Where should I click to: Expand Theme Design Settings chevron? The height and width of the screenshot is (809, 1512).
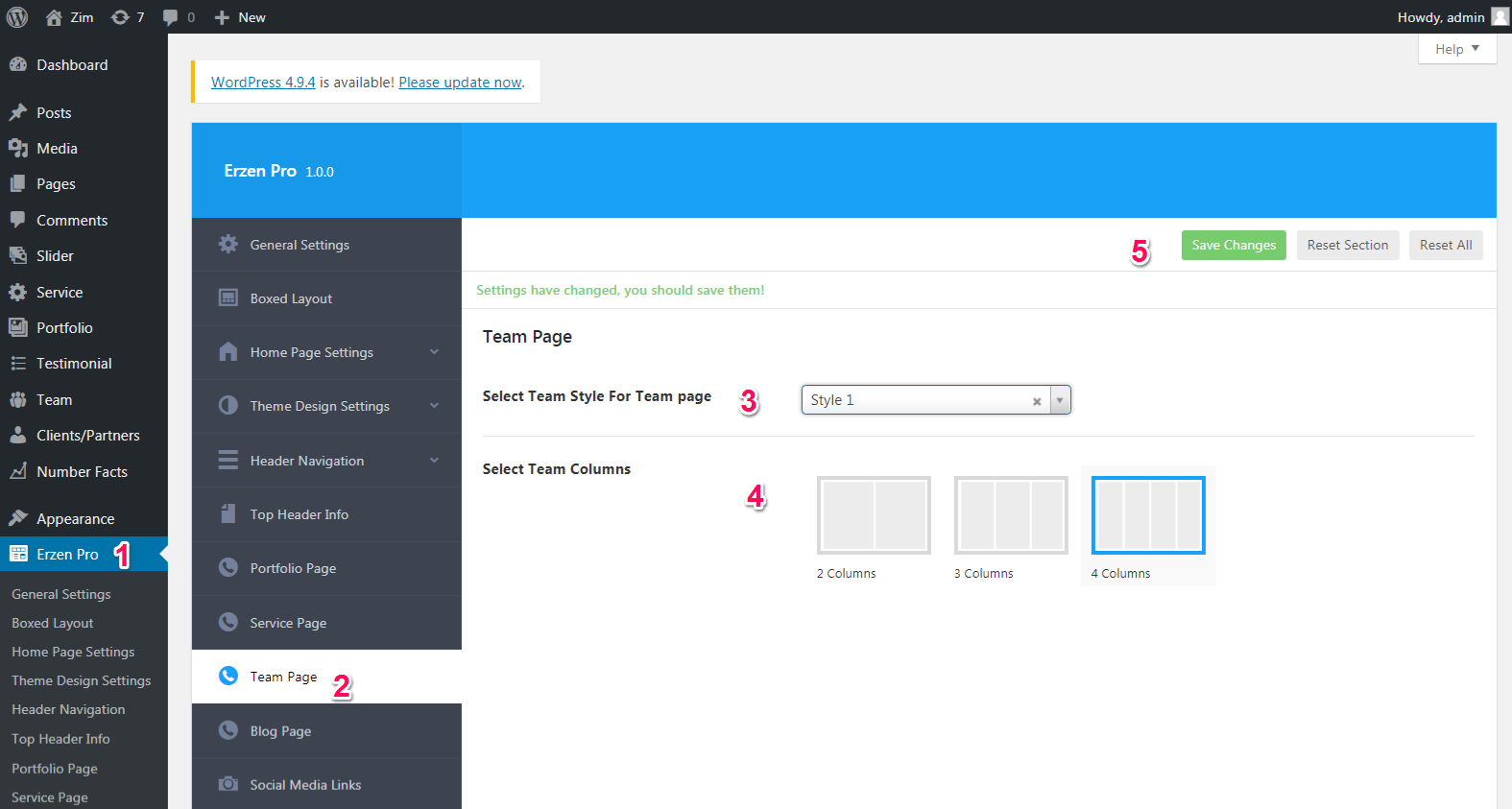coord(434,406)
